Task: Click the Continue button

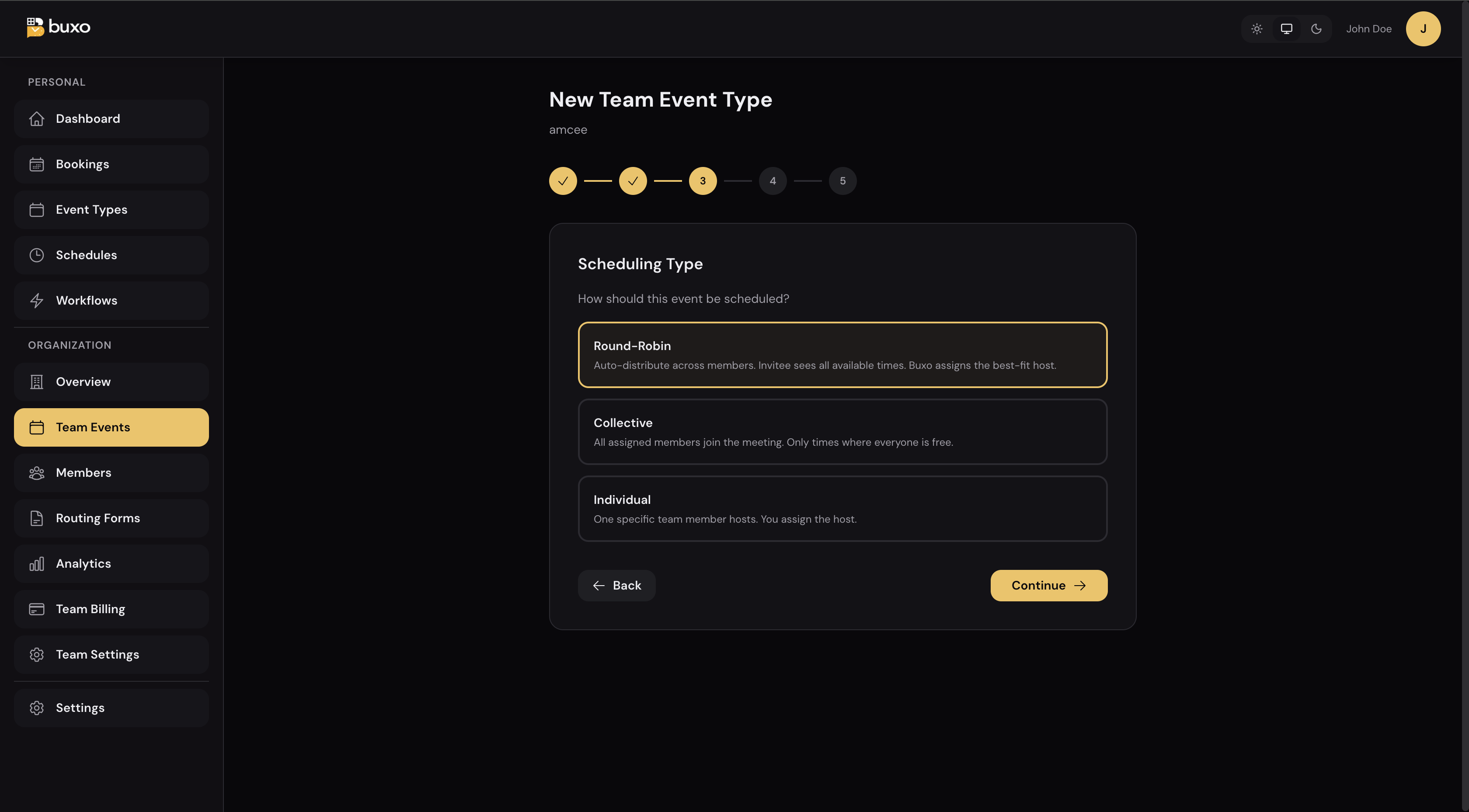Action: pos(1049,585)
